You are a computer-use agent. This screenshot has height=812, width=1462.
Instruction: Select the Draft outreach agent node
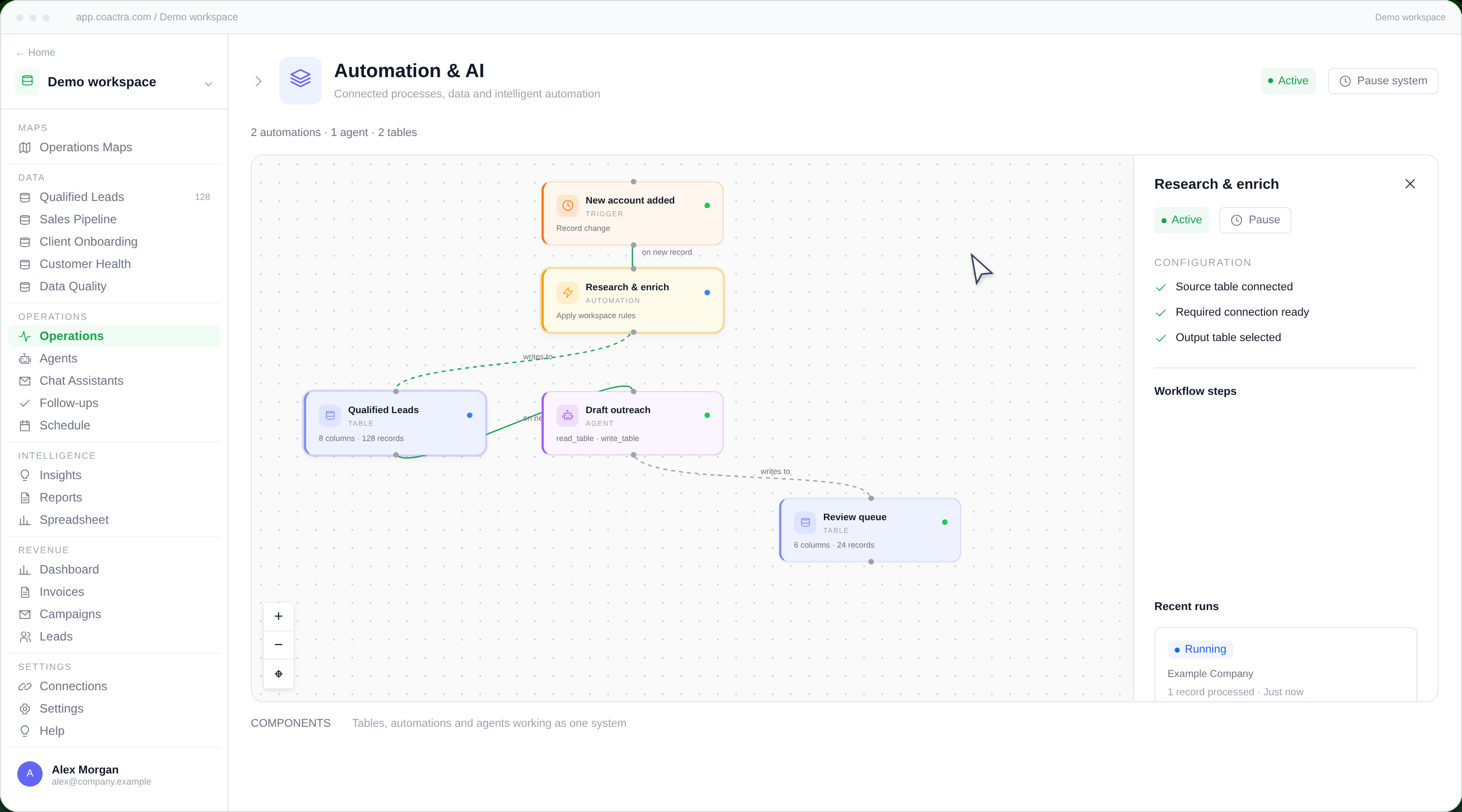pyautogui.click(x=632, y=423)
